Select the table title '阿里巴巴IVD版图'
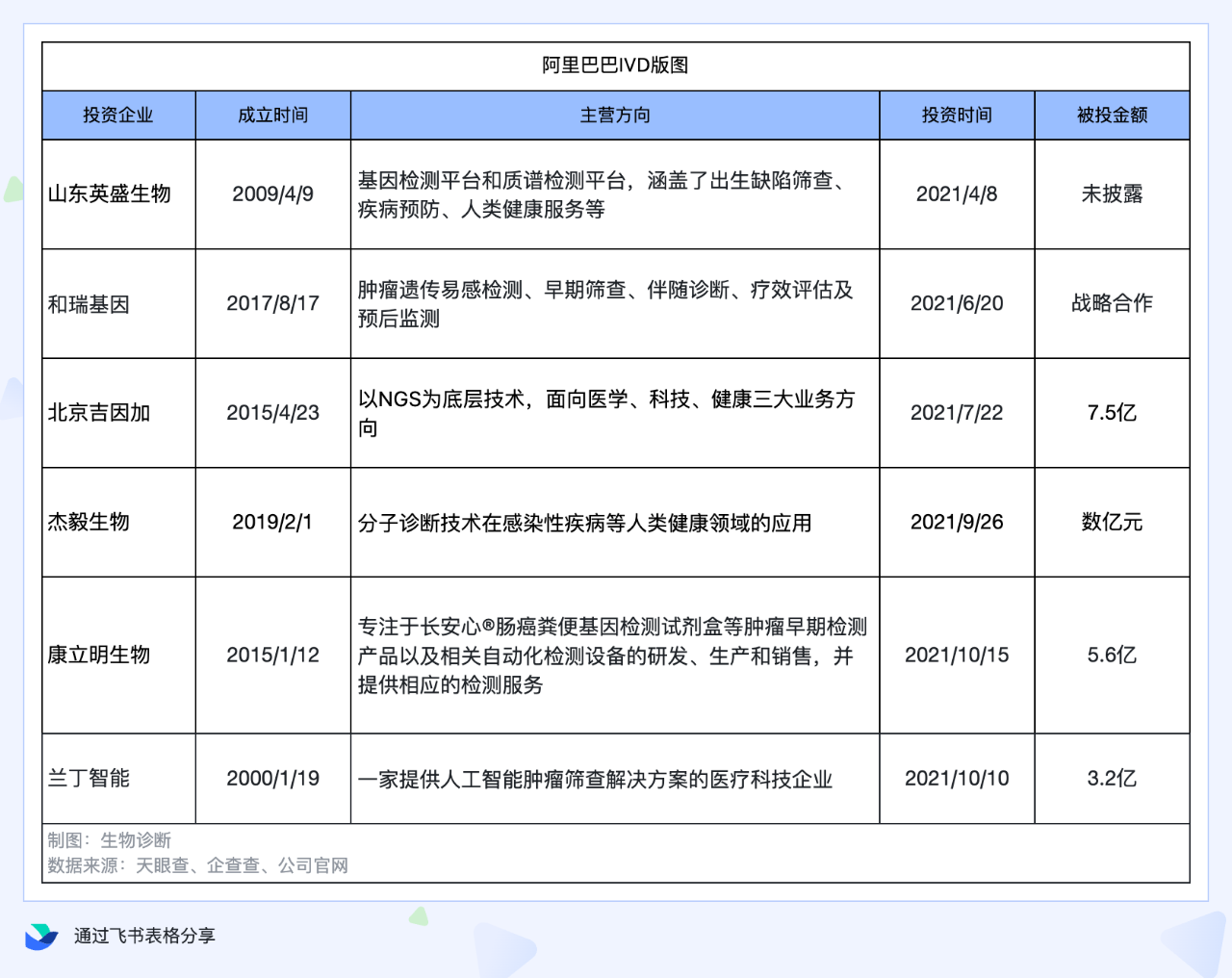 click(615, 65)
